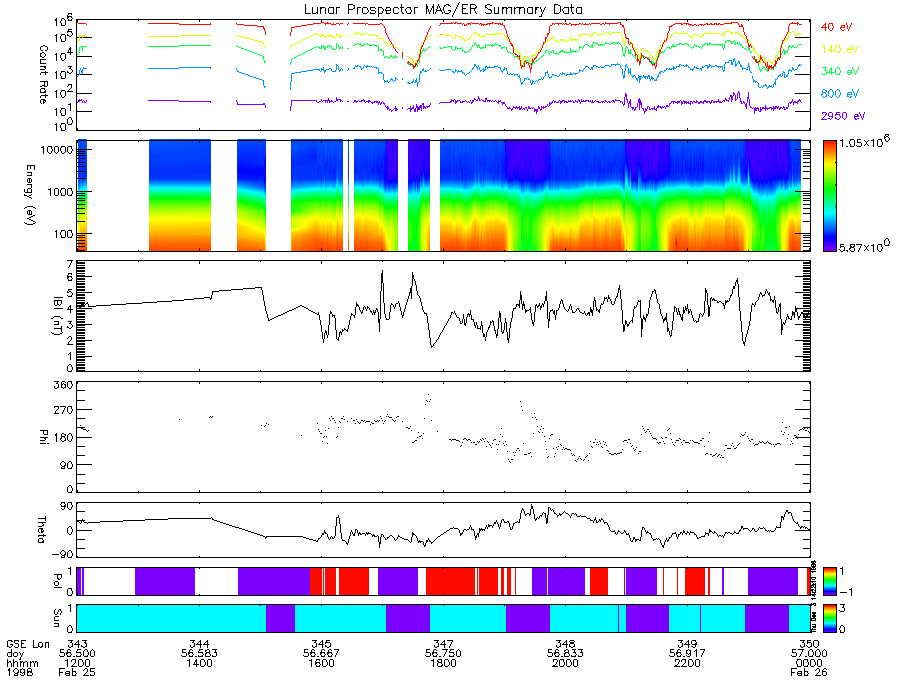The image size is (900, 700).
Task: Click the color bar minimum '5.87x10^0'
Action: click(x=864, y=246)
